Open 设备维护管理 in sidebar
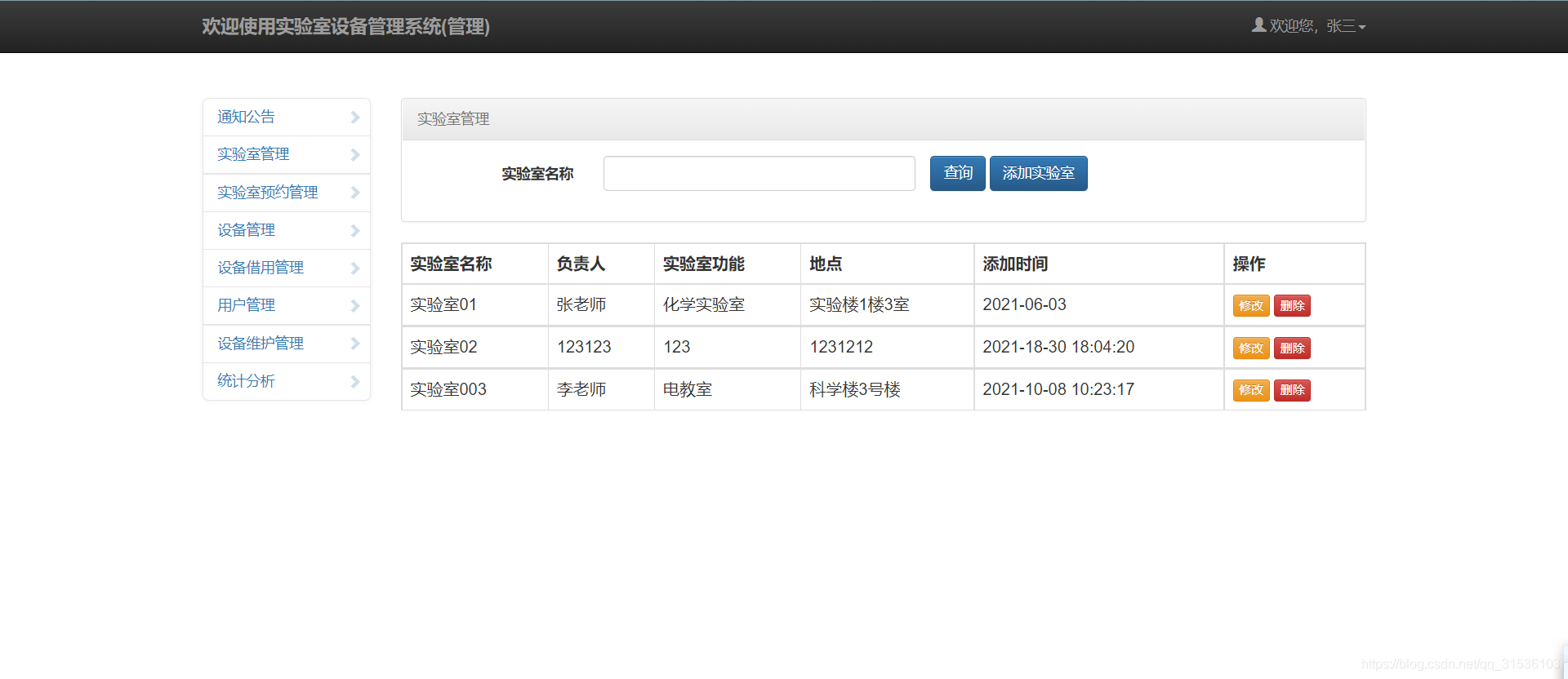 coord(287,344)
